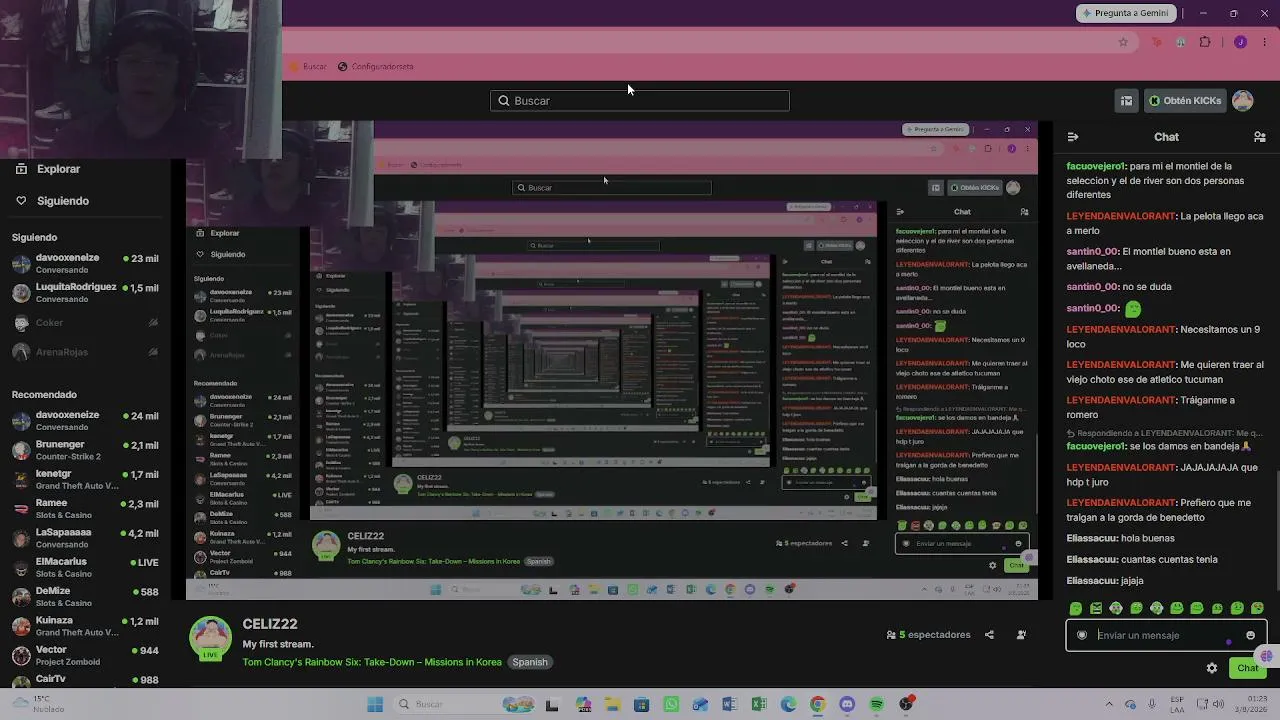The image size is (1280, 720).
Task: Bookmark page with the star icon
Action: click(1123, 42)
